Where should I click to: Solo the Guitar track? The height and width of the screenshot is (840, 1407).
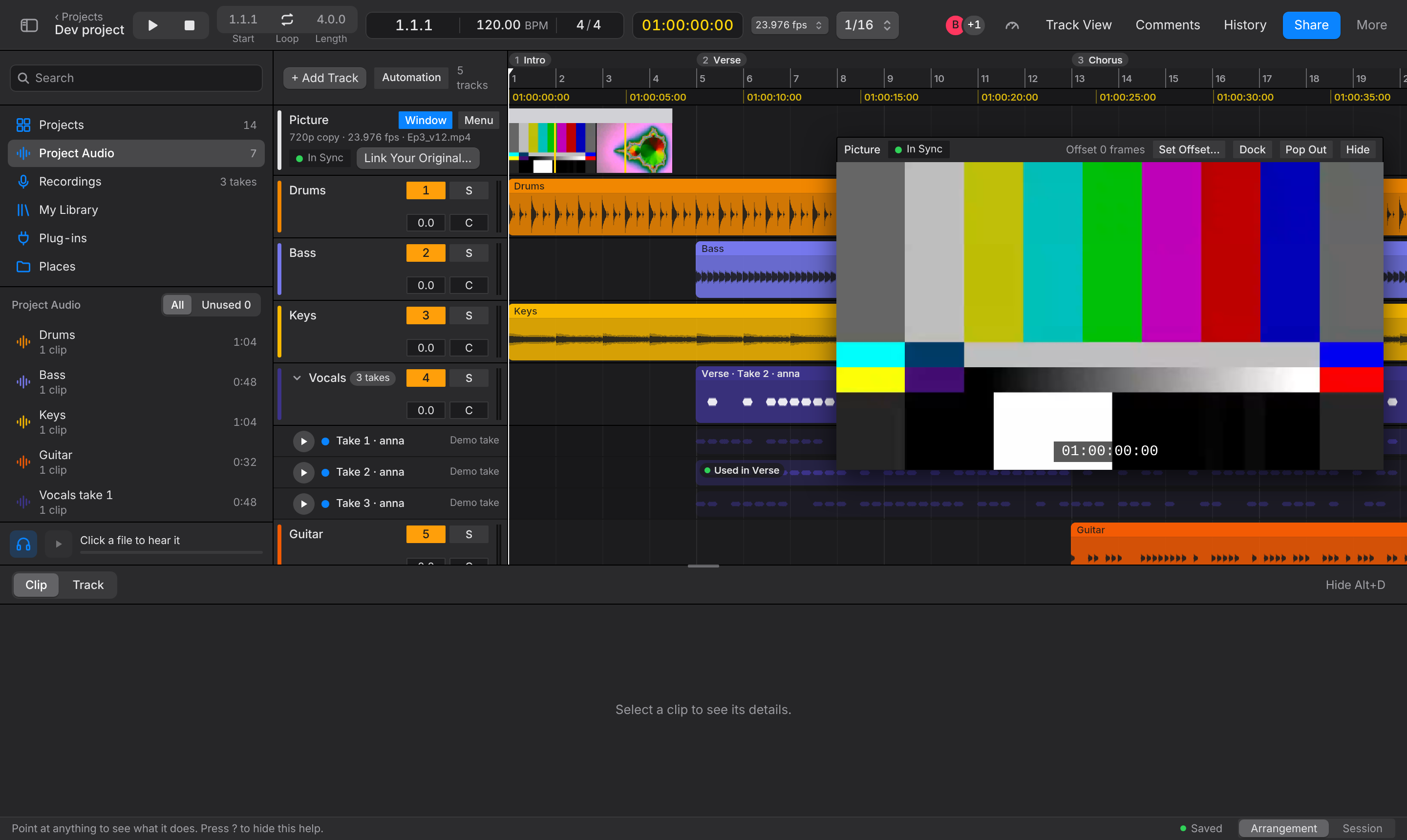pos(469,534)
